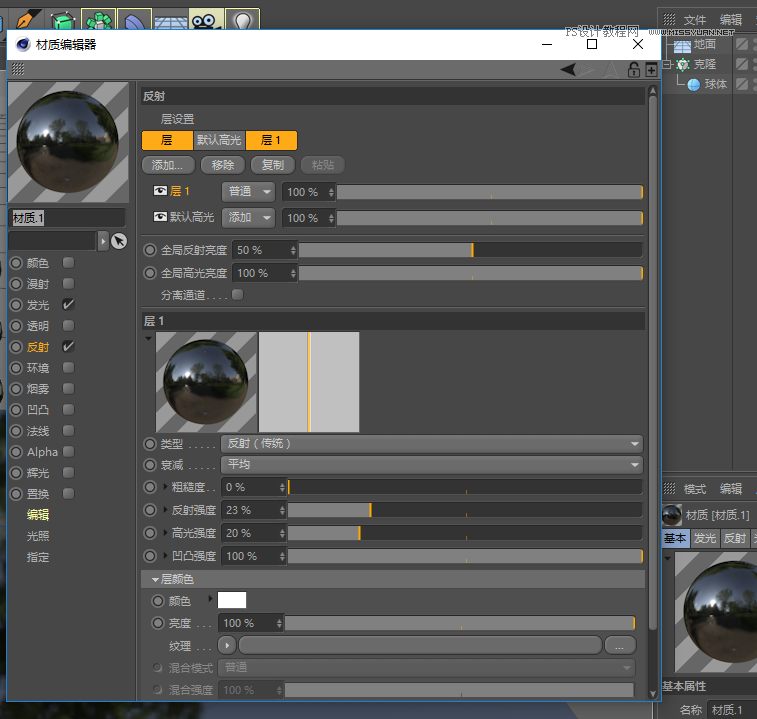
Task: Toggle visibility eye of 层 1 layer
Action: [160, 191]
